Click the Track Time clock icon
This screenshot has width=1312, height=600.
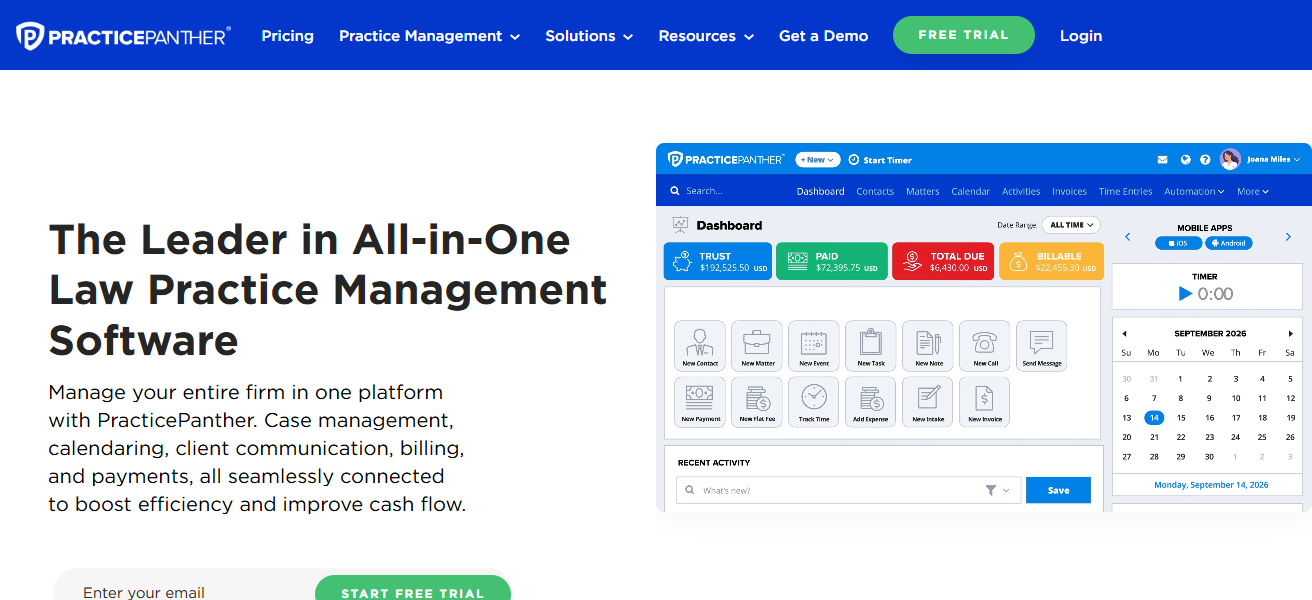(x=814, y=402)
